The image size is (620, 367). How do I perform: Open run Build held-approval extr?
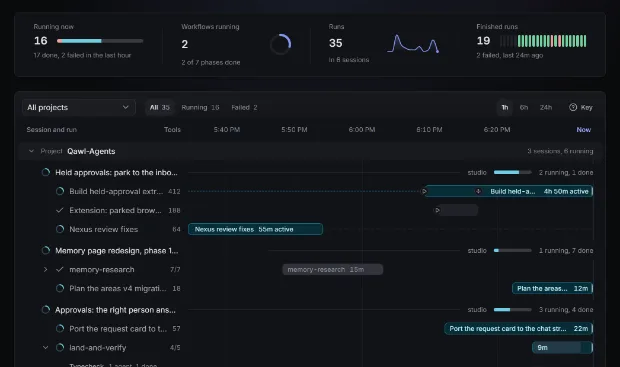[x=116, y=191]
